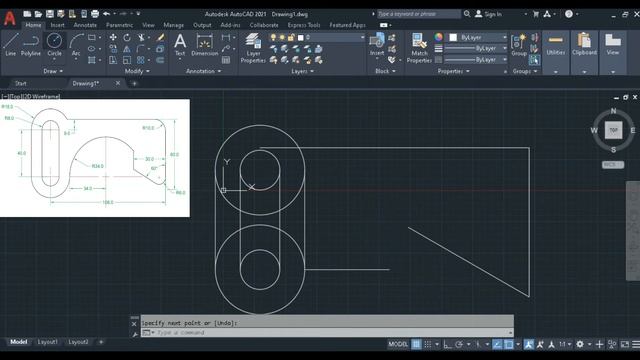
Task: Pick the Ellipse tool in Draw panel
Action: [92, 49]
